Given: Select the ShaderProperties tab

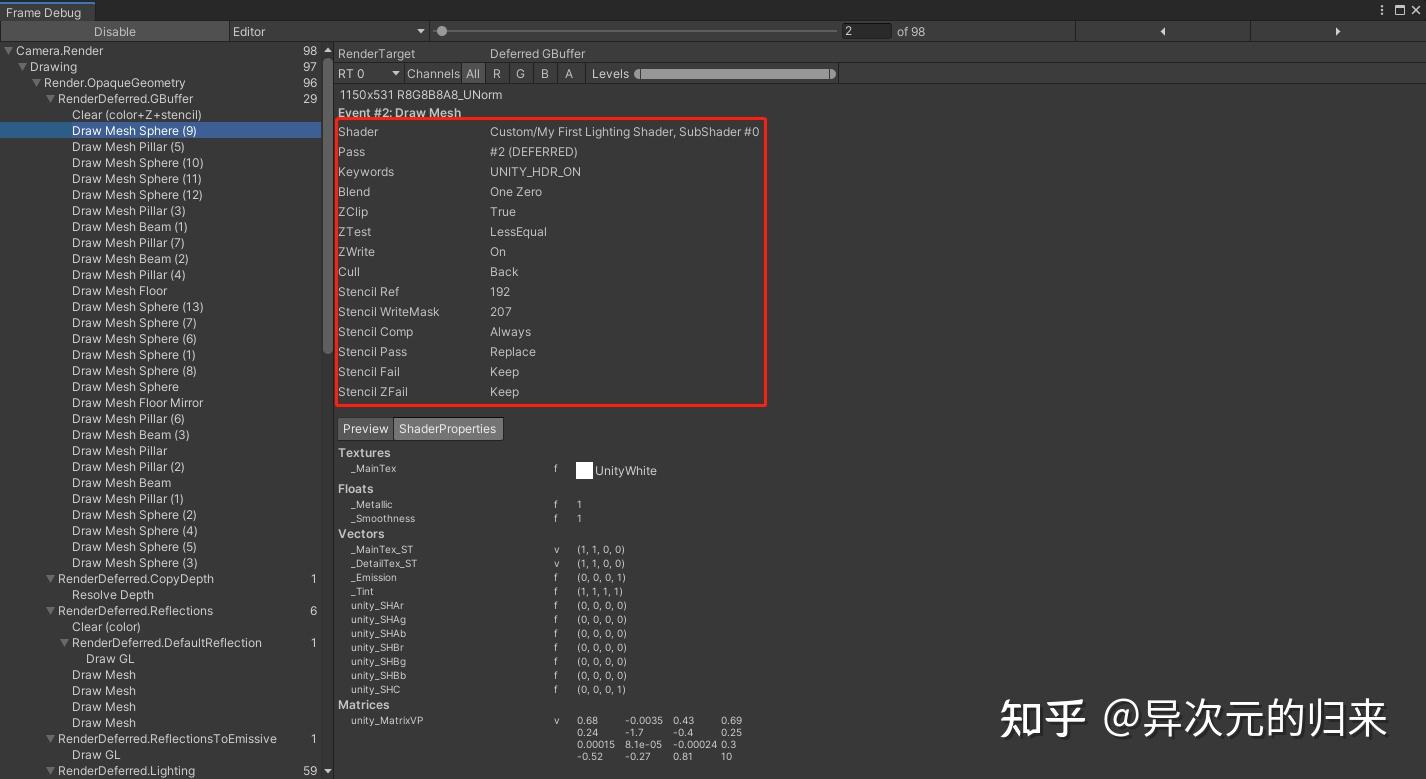Looking at the screenshot, I should [448, 428].
